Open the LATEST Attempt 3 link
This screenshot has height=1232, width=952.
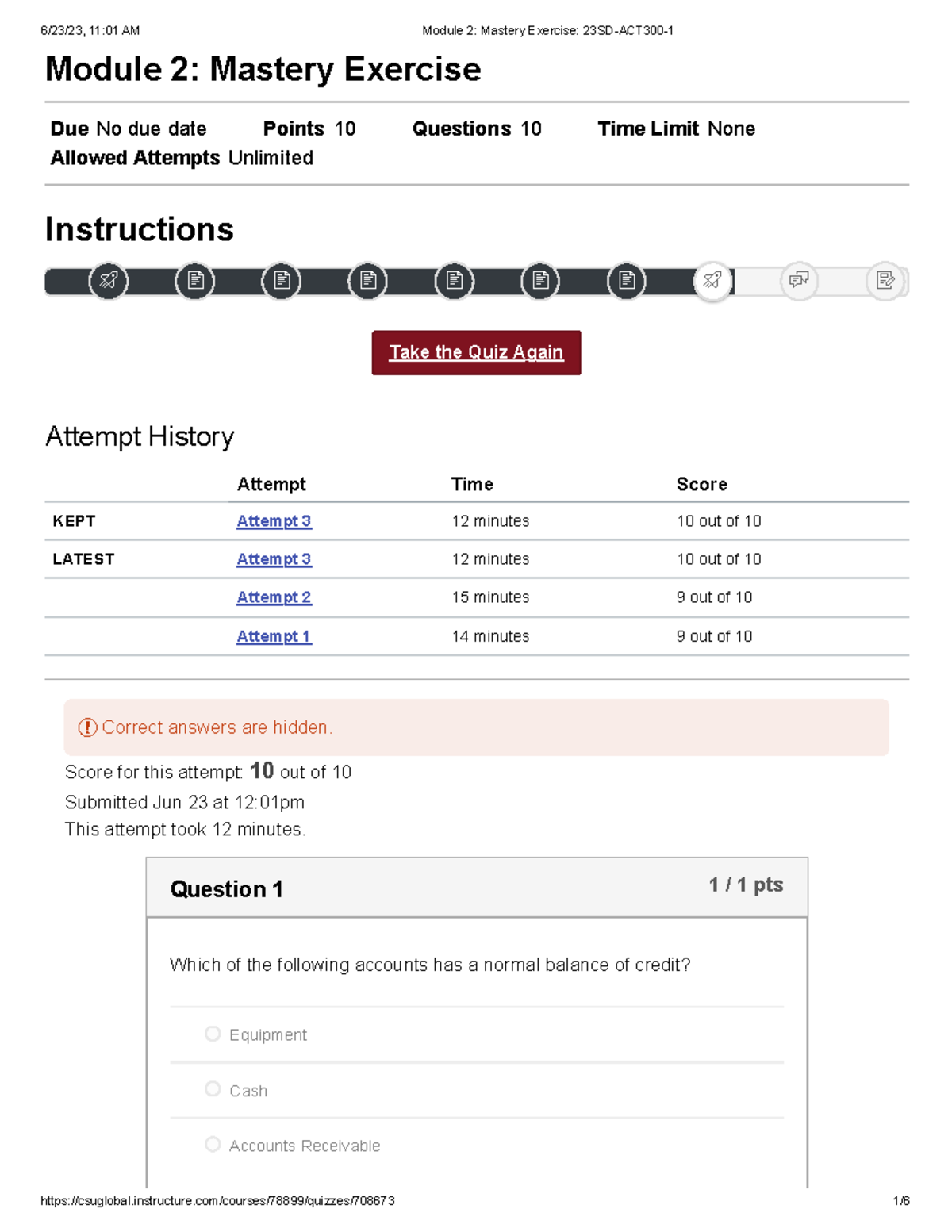coord(273,559)
